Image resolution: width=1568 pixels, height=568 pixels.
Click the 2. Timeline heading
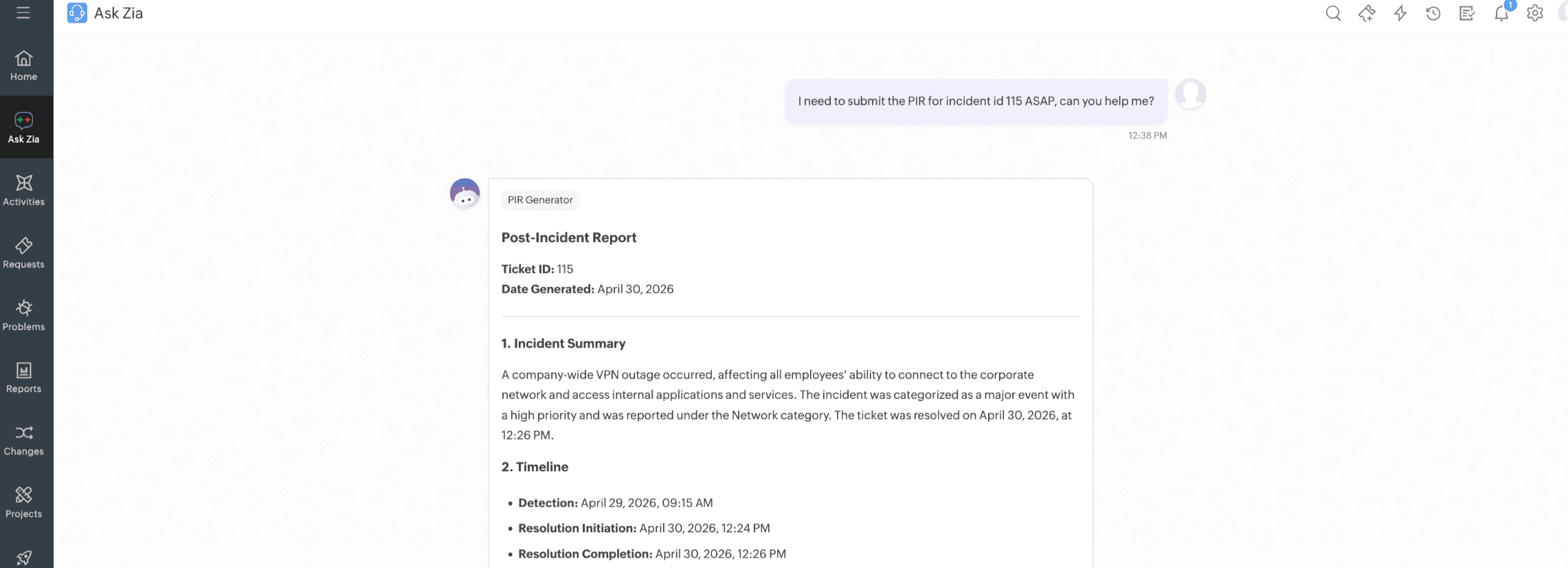click(535, 467)
